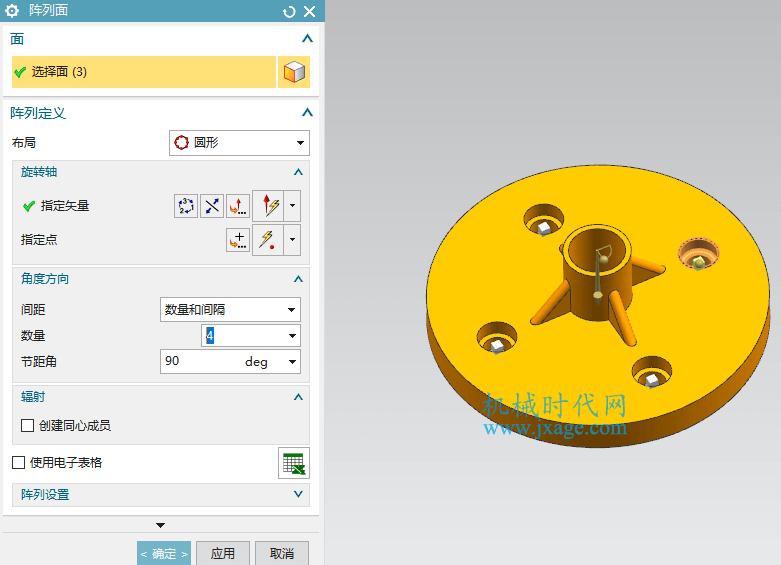Viewport: 781px width, 565px height.
Task: Open the point type dropdown arrow
Action: pos(292,240)
